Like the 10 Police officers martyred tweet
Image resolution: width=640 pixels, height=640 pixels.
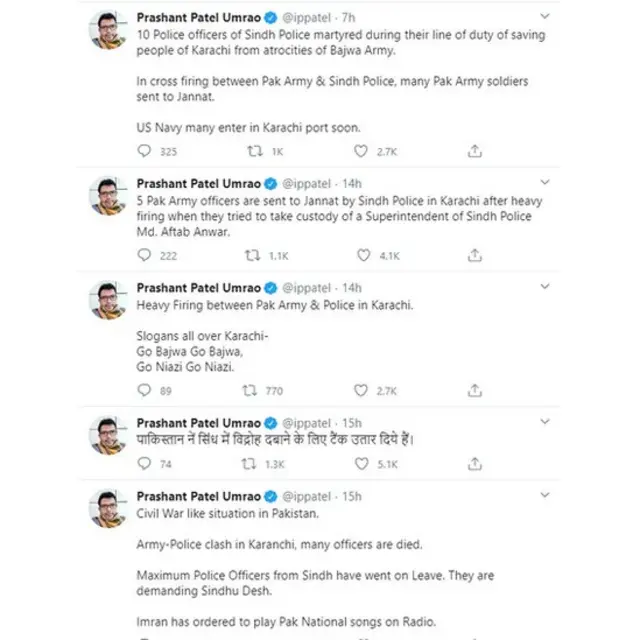(x=361, y=151)
